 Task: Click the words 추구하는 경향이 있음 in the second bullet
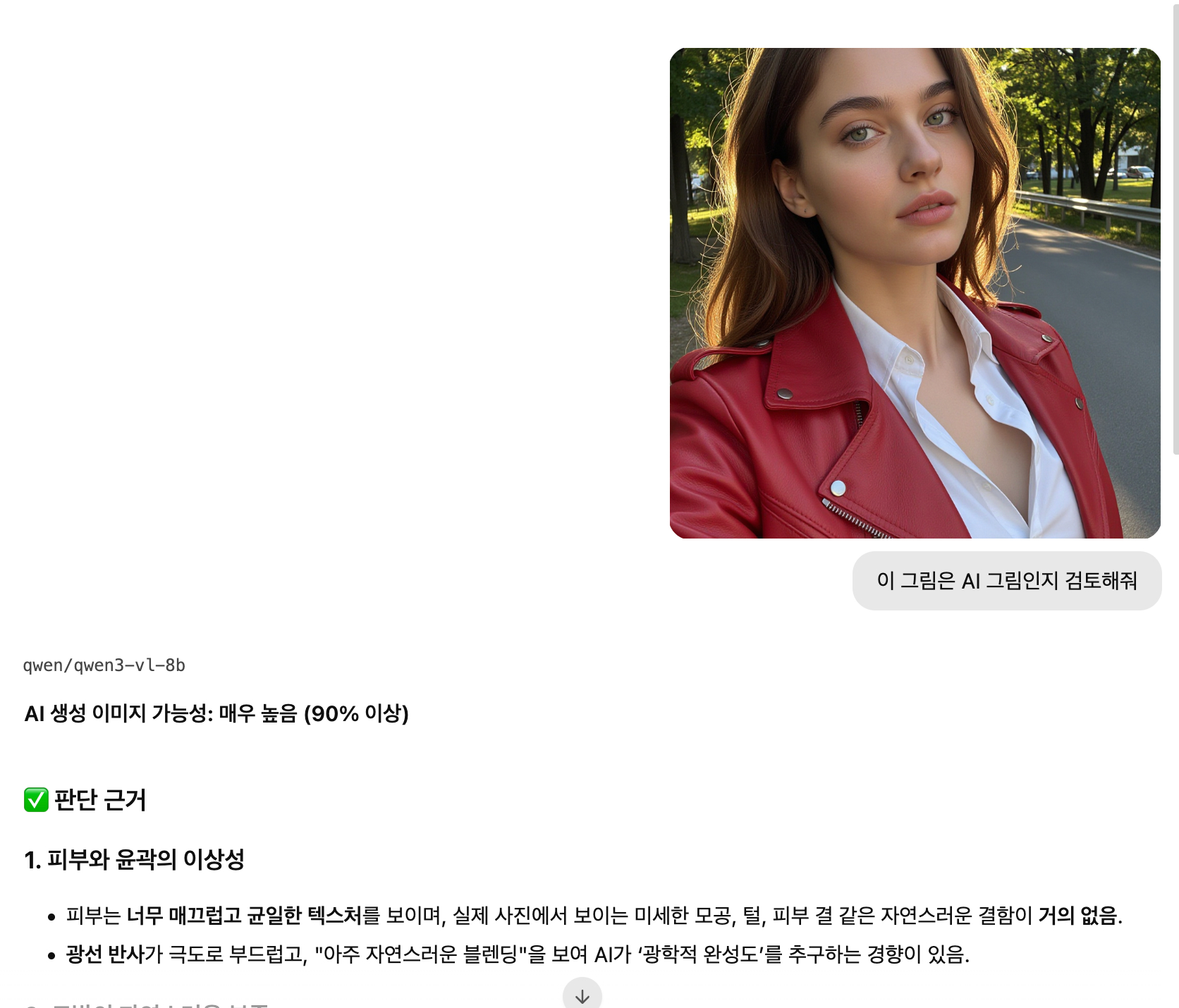click(x=877, y=954)
